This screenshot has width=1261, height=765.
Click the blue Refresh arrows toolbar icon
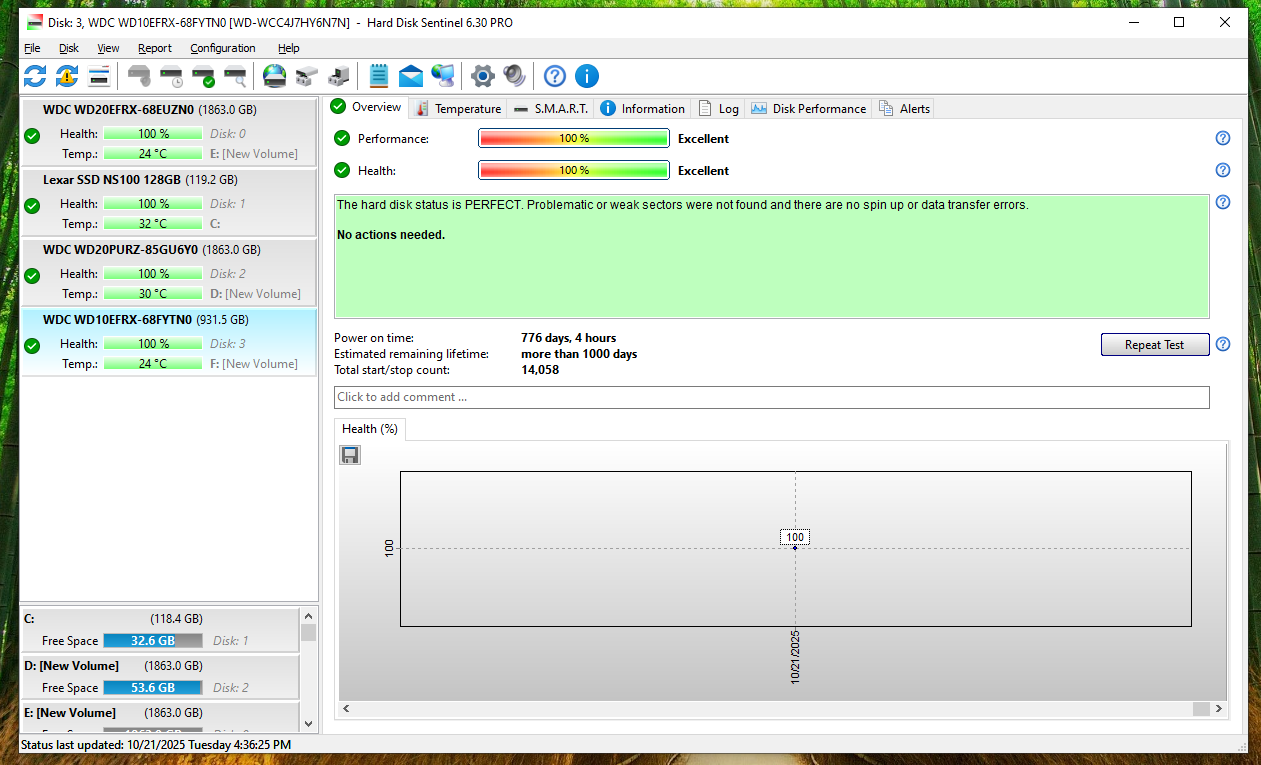pos(35,75)
